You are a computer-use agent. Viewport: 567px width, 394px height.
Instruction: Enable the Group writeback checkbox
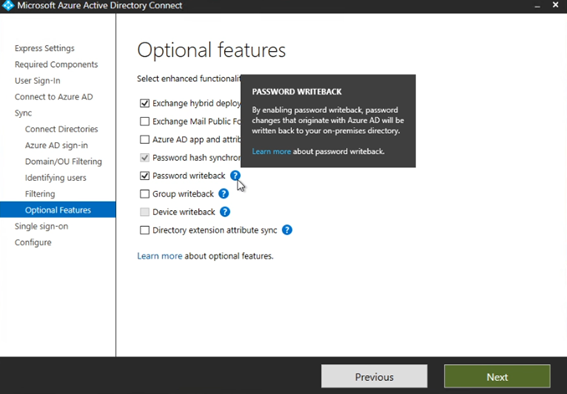pyautogui.click(x=145, y=194)
